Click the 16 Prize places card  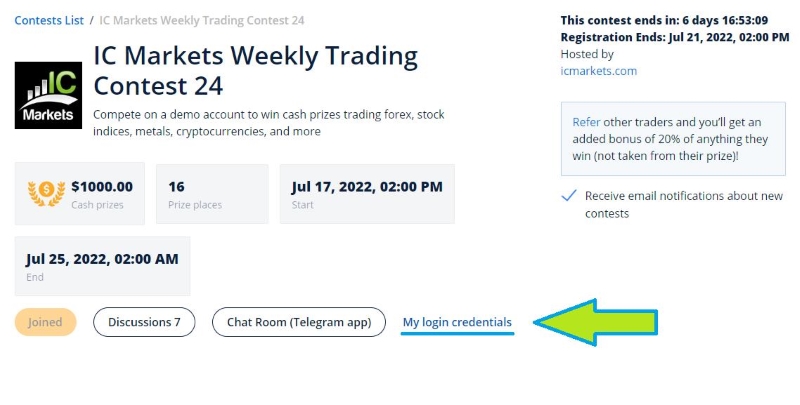point(212,194)
